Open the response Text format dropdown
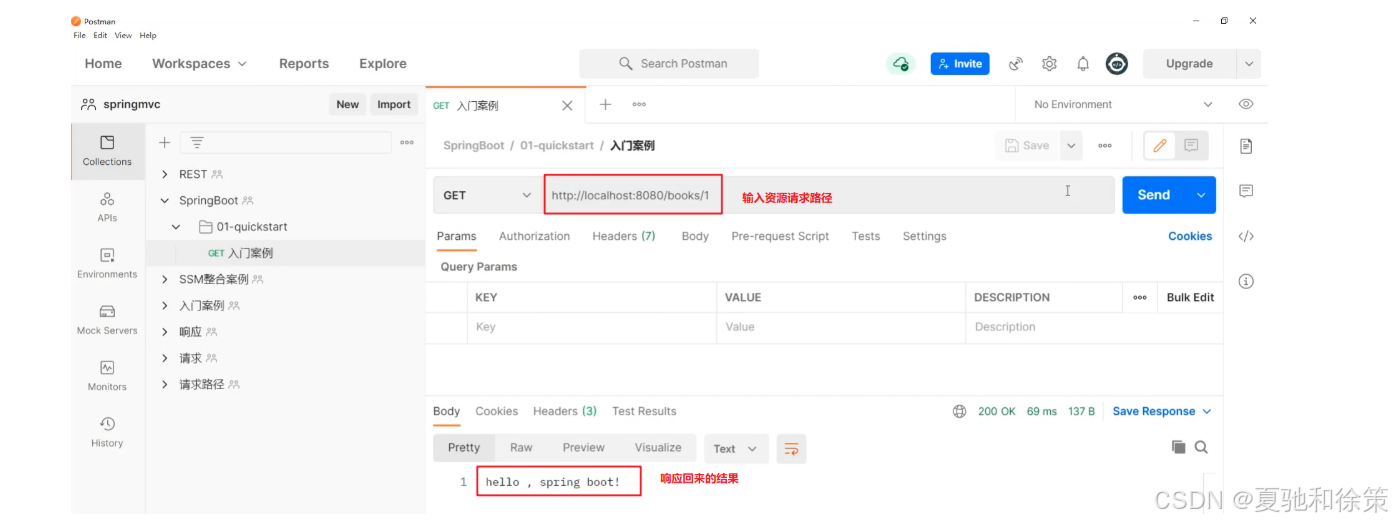 tap(737, 448)
